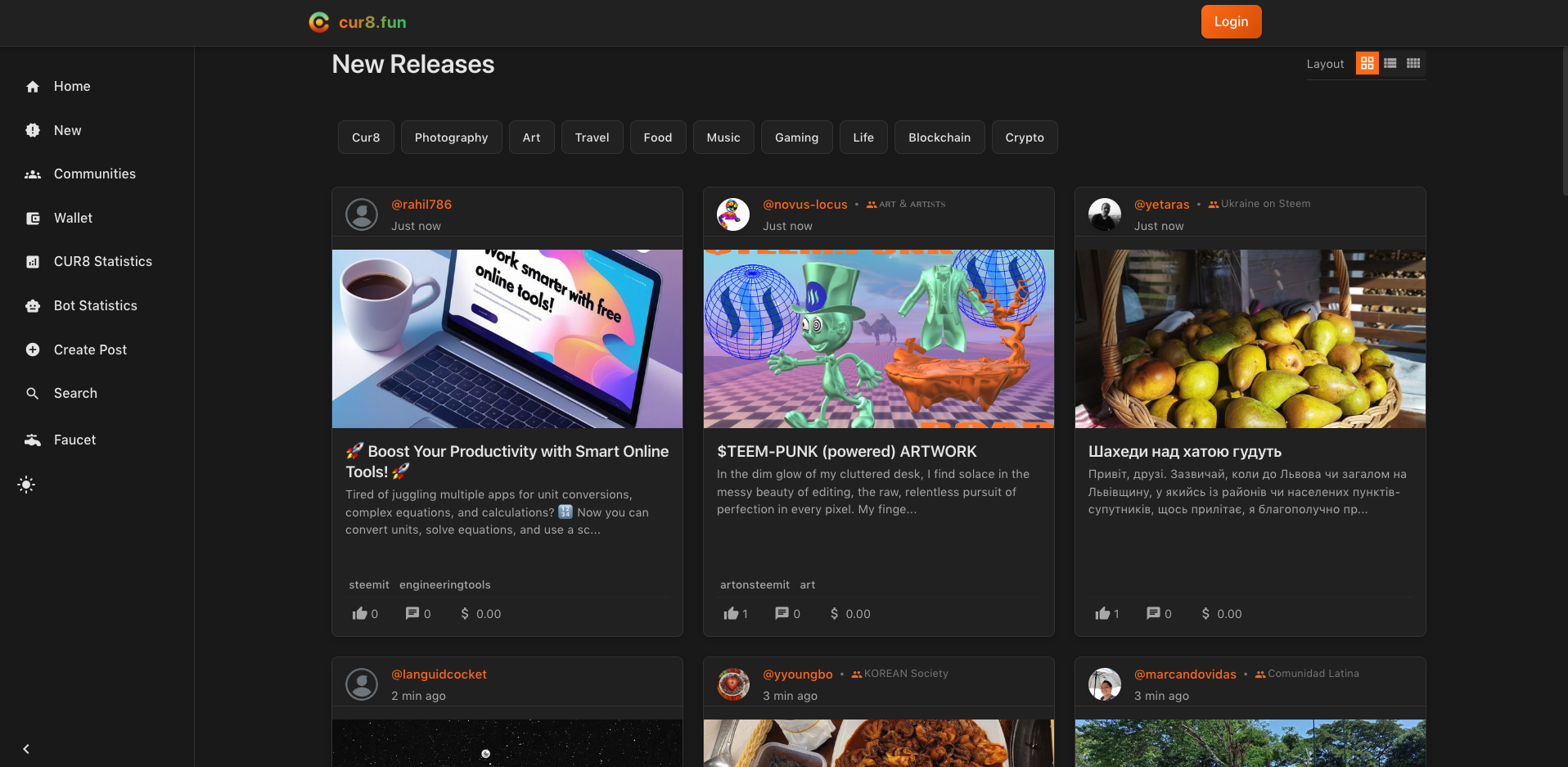Go to CUR8 Statistics page
Screen dimensions: 1568x767
(103, 262)
